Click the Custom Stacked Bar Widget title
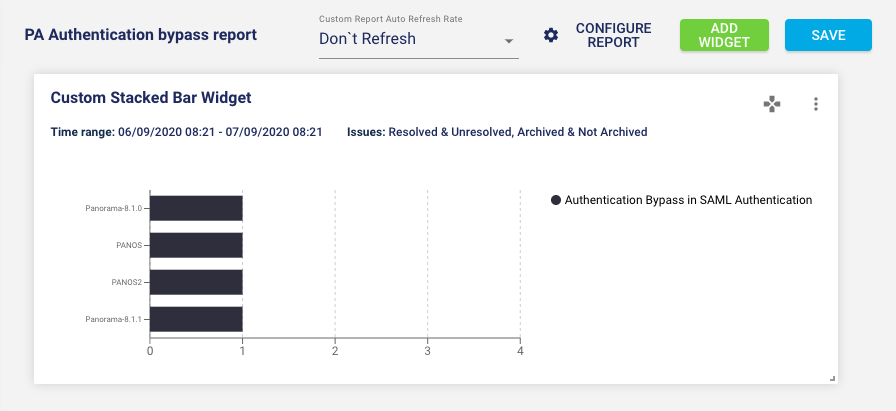 [151, 98]
